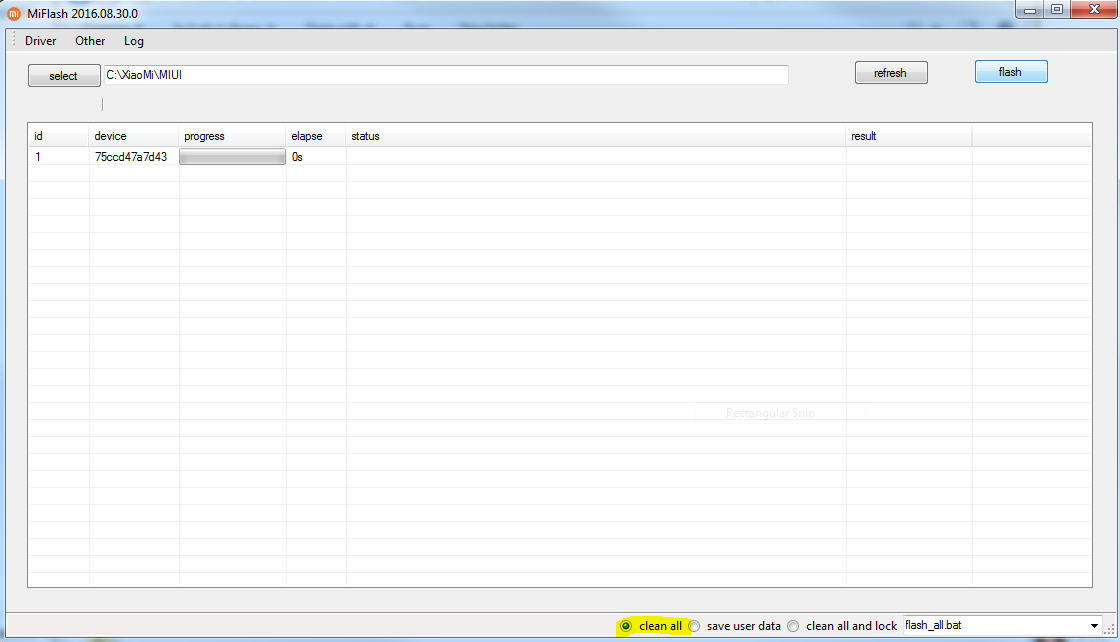Viewport: 1120px width, 642px height.
Task: Minimize the MiFlash window
Action: [1030, 10]
